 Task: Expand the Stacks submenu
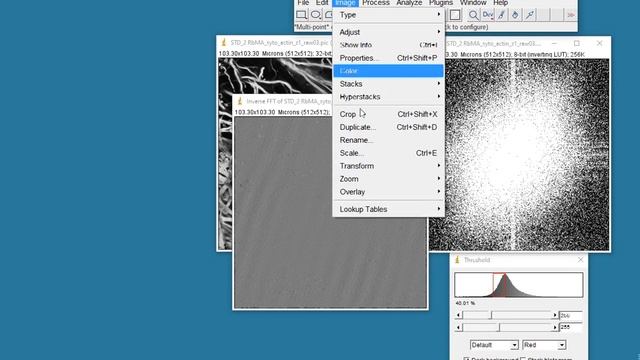[x=388, y=84]
